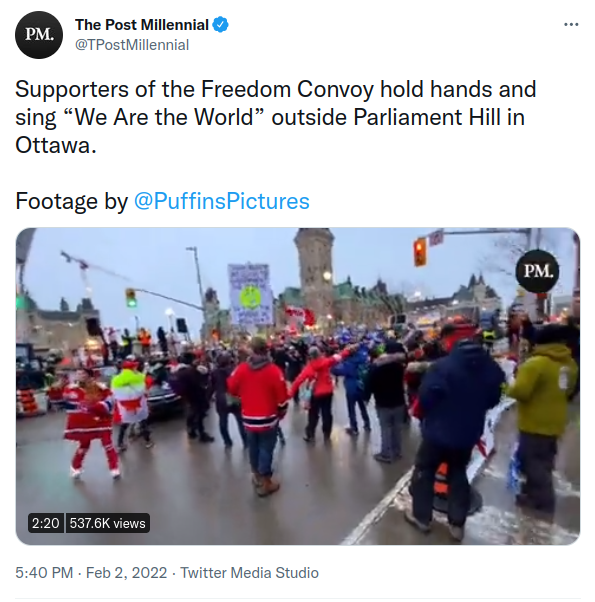Screen dimensions: 595x602
Task: Open the three-dot more options menu
Action: [x=571, y=25]
